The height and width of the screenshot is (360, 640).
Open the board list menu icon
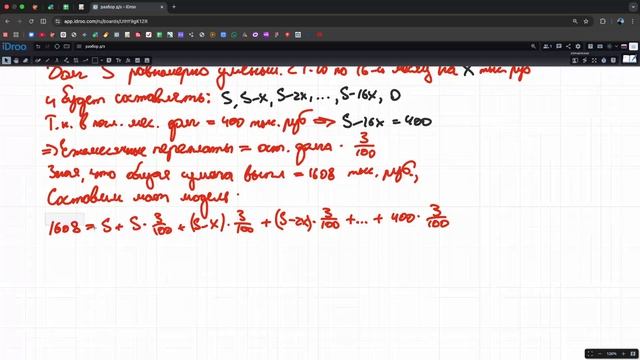coord(79,47)
